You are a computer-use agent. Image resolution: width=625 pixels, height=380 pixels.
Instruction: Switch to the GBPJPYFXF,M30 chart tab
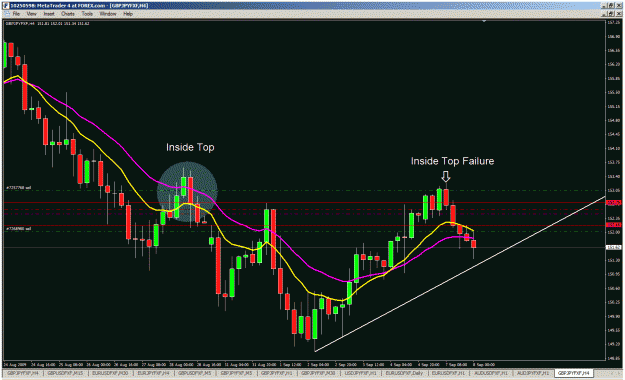tap(318, 373)
